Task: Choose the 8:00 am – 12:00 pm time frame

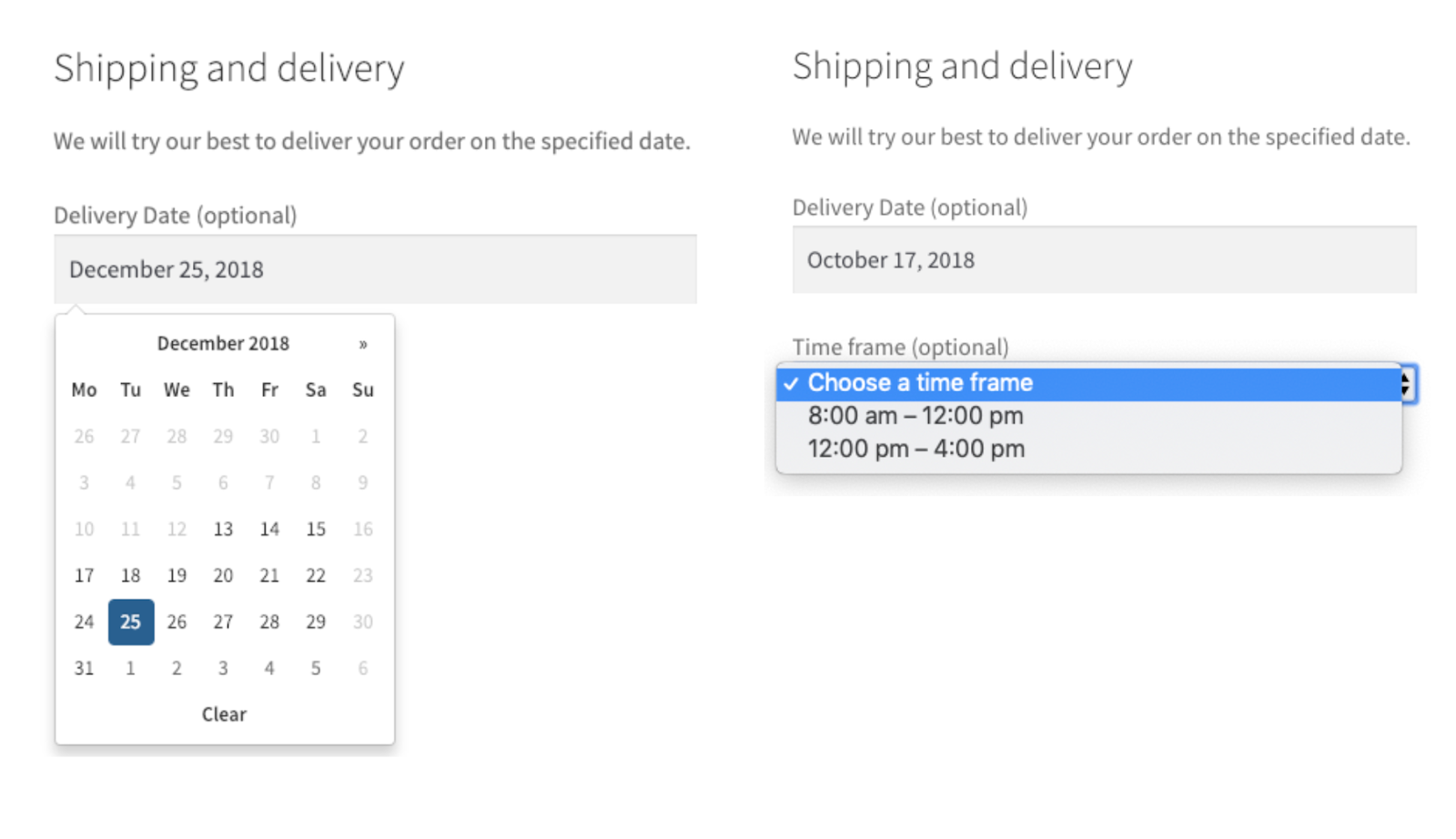Action: coord(915,416)
